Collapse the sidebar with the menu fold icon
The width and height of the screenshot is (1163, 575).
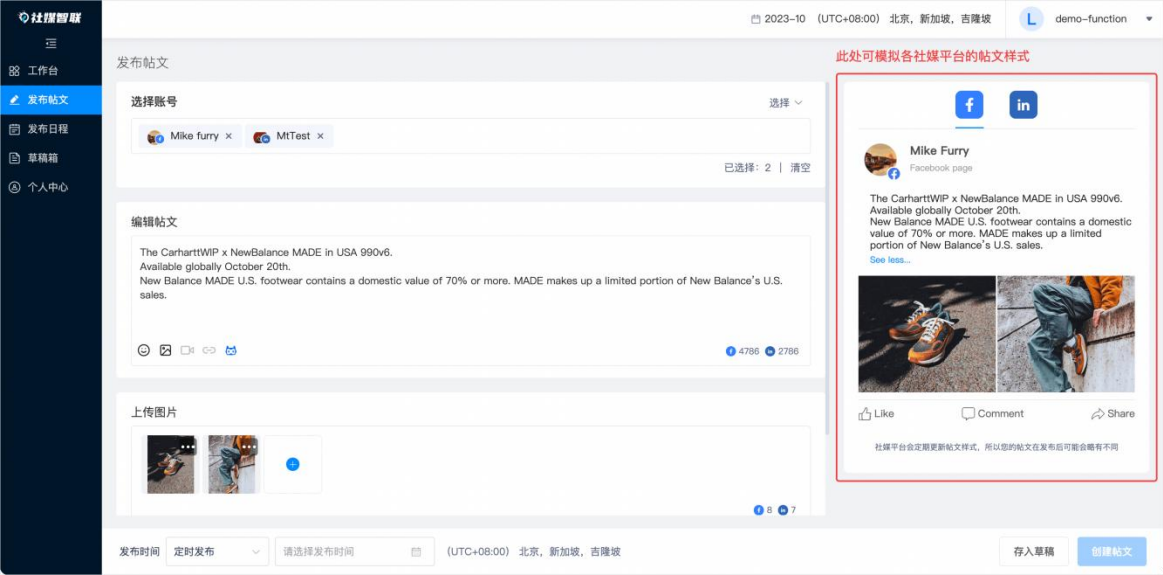click(x=51, y=44)
